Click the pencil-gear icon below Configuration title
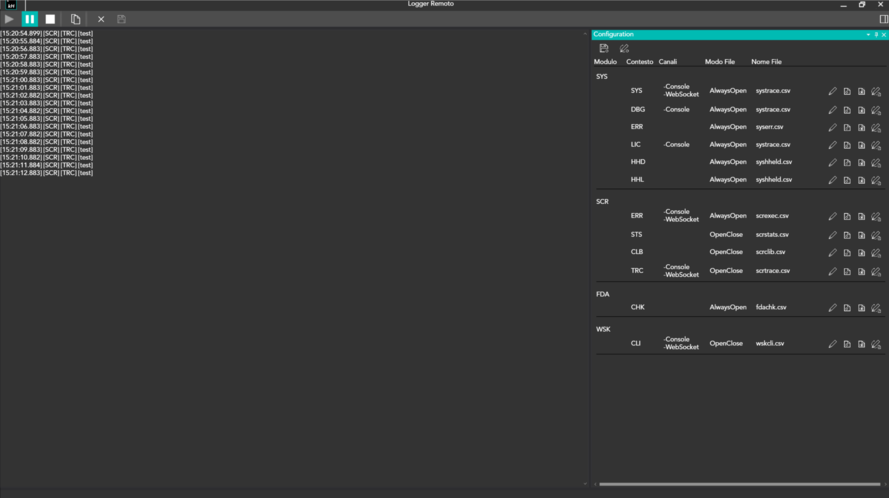 (624, 48)
